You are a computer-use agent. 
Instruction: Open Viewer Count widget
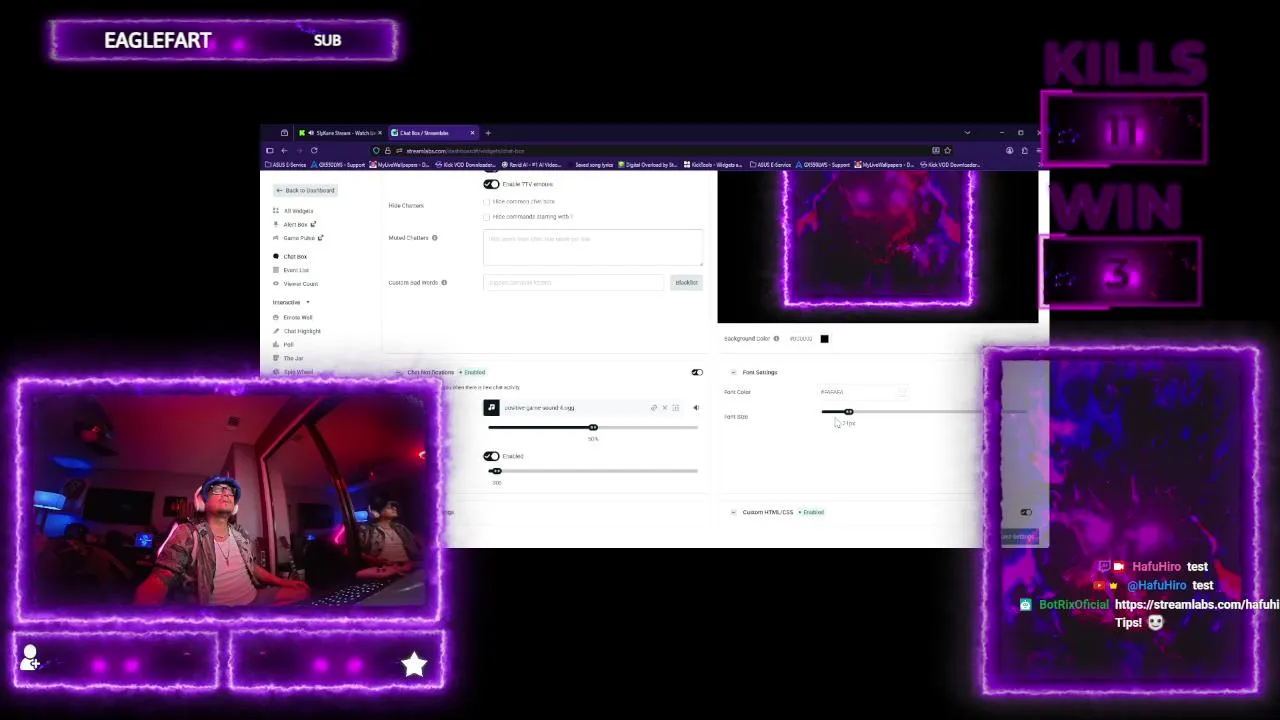click(300, 284)
